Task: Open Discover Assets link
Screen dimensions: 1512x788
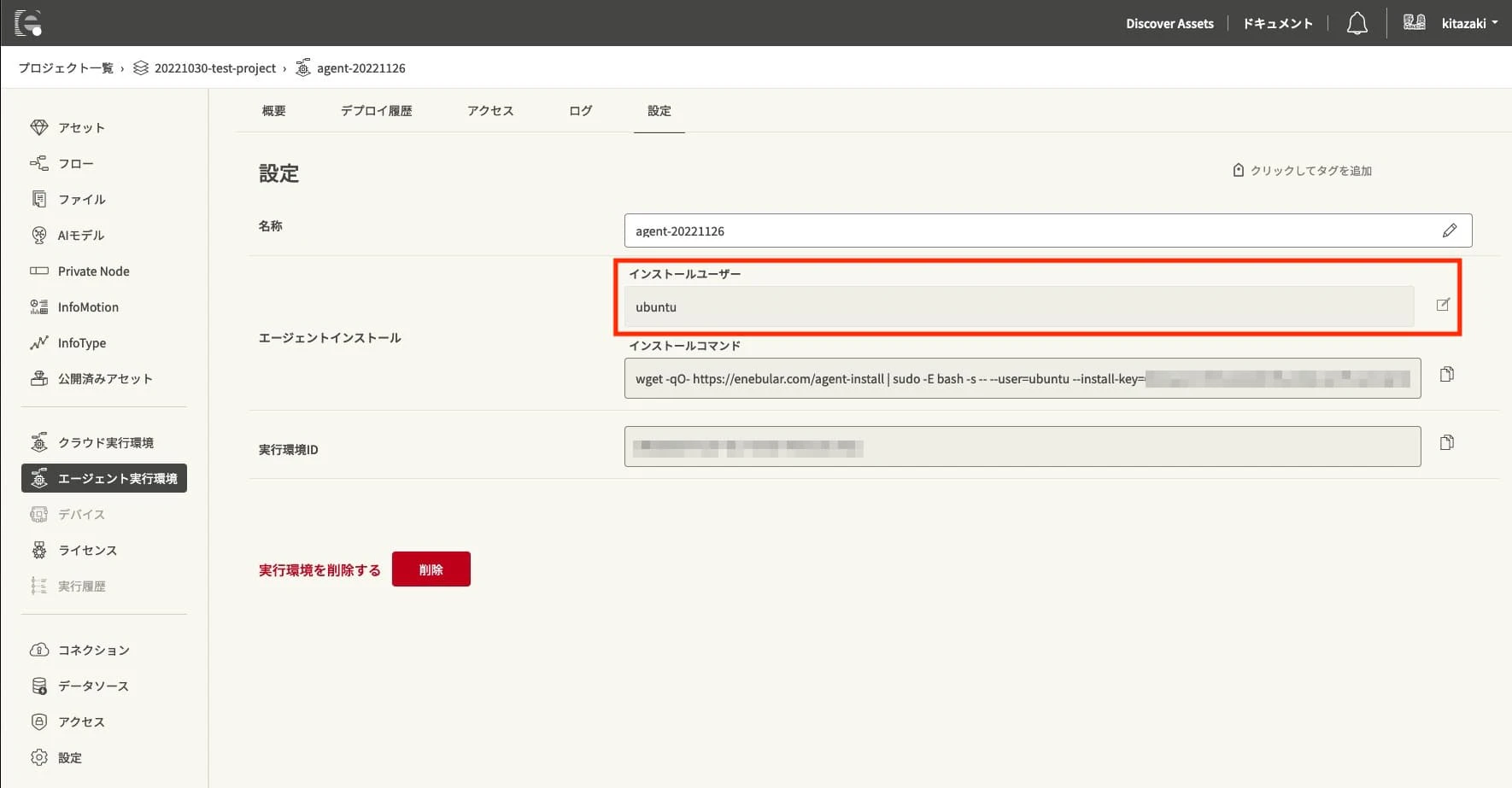Action: pyautogui.click(x=1169, y=23)
